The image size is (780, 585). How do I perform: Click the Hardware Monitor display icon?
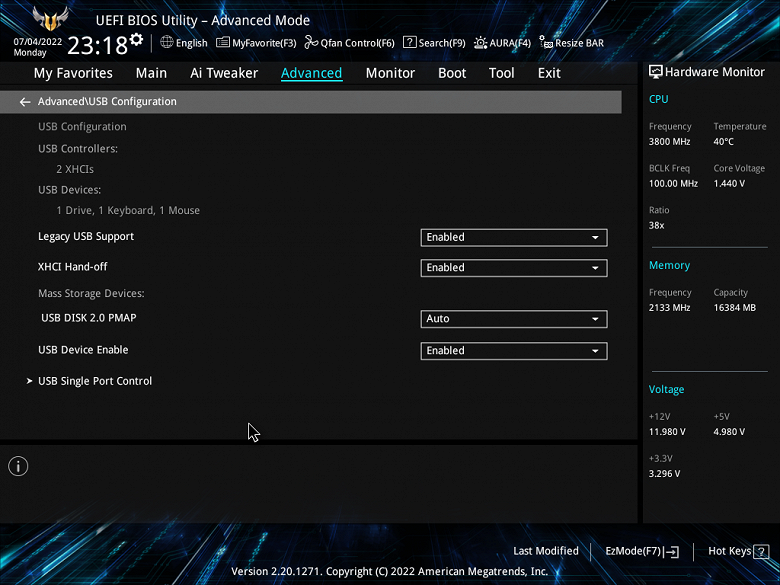point(656,72)
